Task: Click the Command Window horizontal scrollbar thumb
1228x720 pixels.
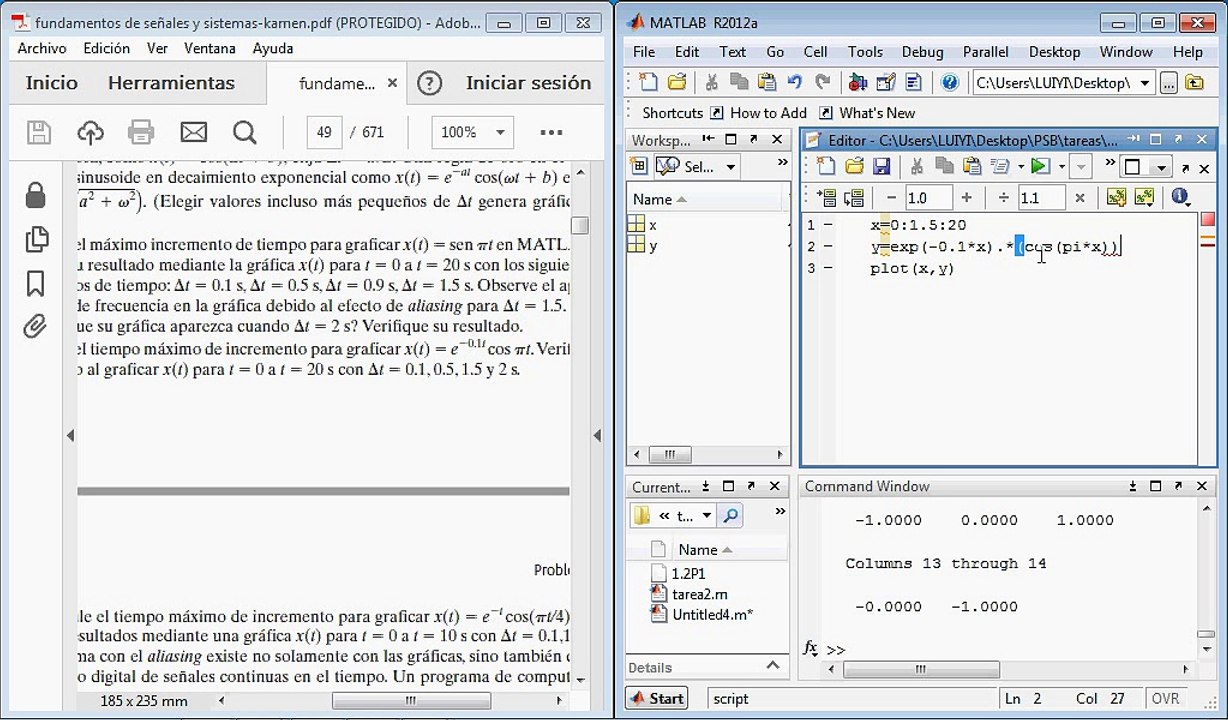Action: point(920,669)
